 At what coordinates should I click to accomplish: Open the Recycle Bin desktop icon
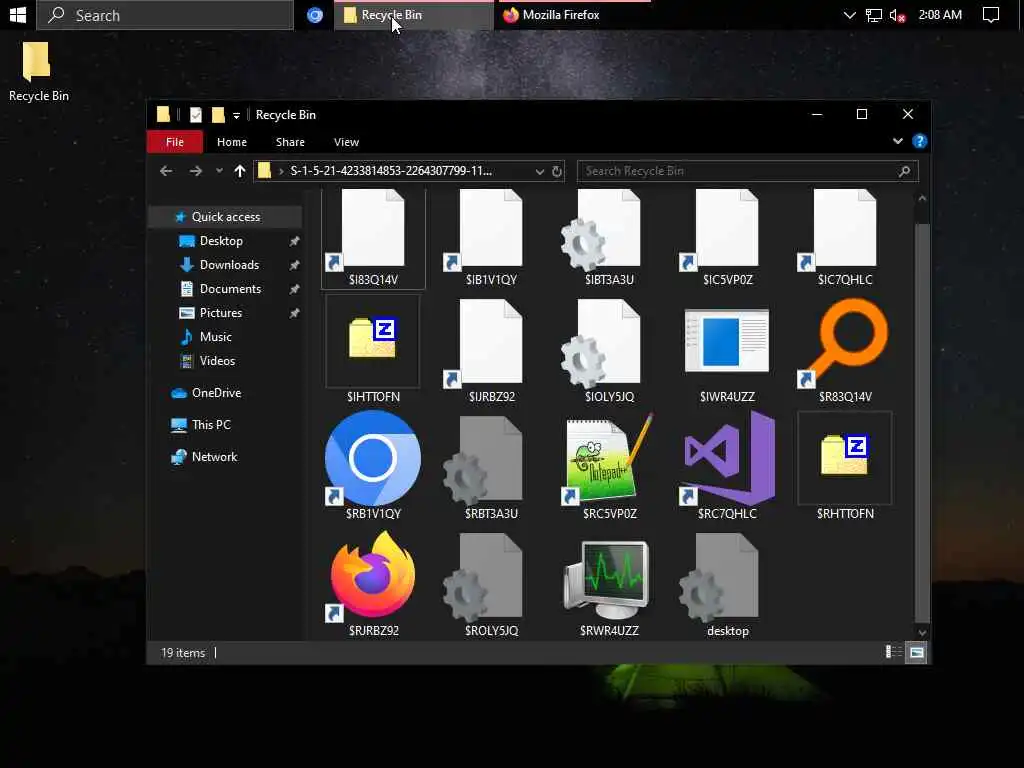(x=38, y=72)
